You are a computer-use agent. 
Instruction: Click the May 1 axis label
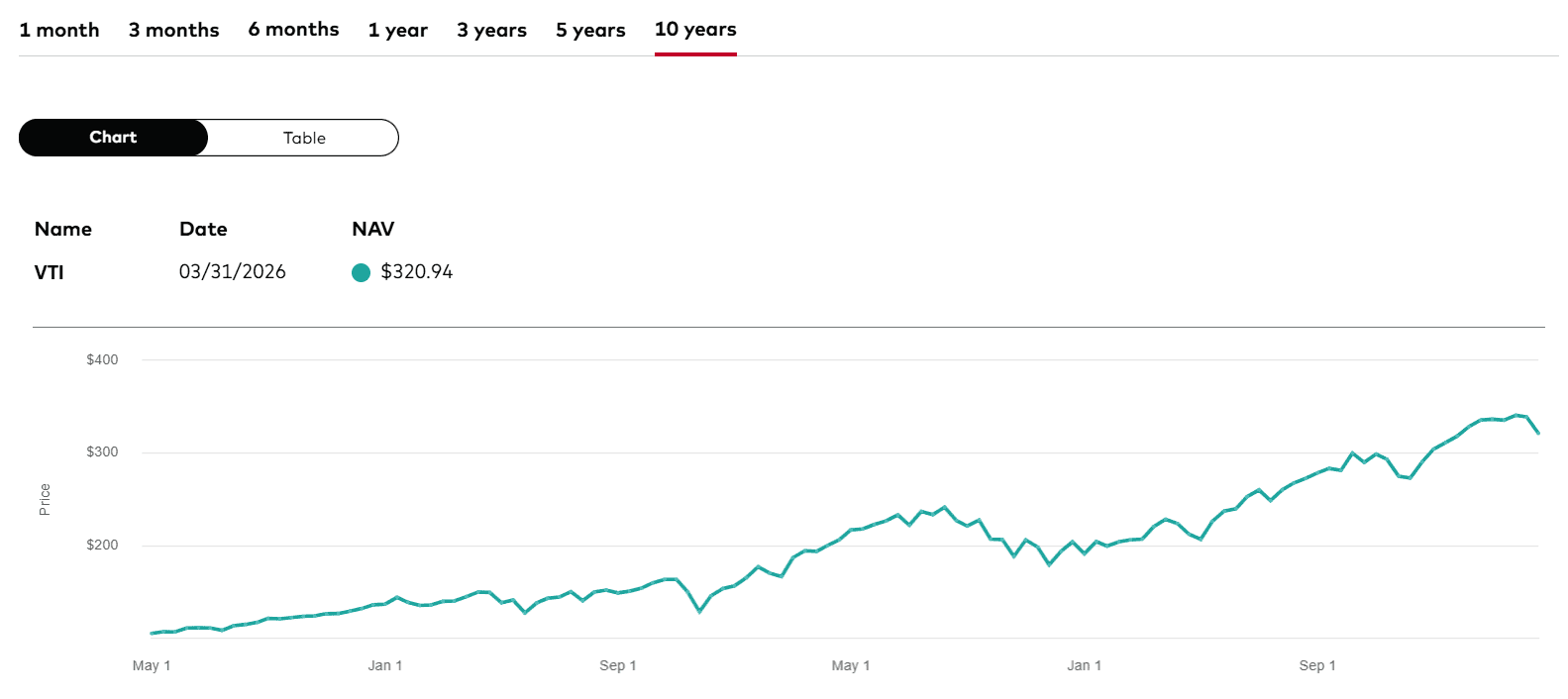click(151, 665)
